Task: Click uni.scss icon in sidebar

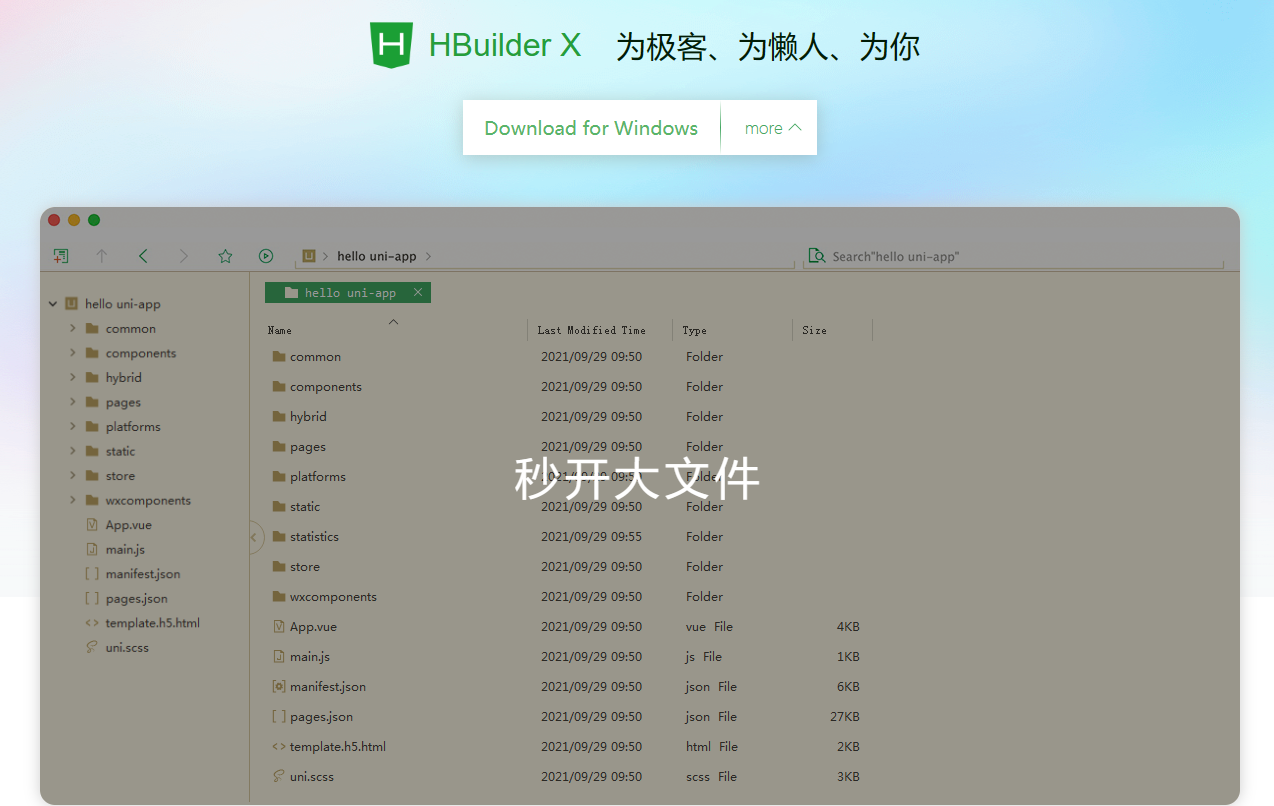Action: 92,647
